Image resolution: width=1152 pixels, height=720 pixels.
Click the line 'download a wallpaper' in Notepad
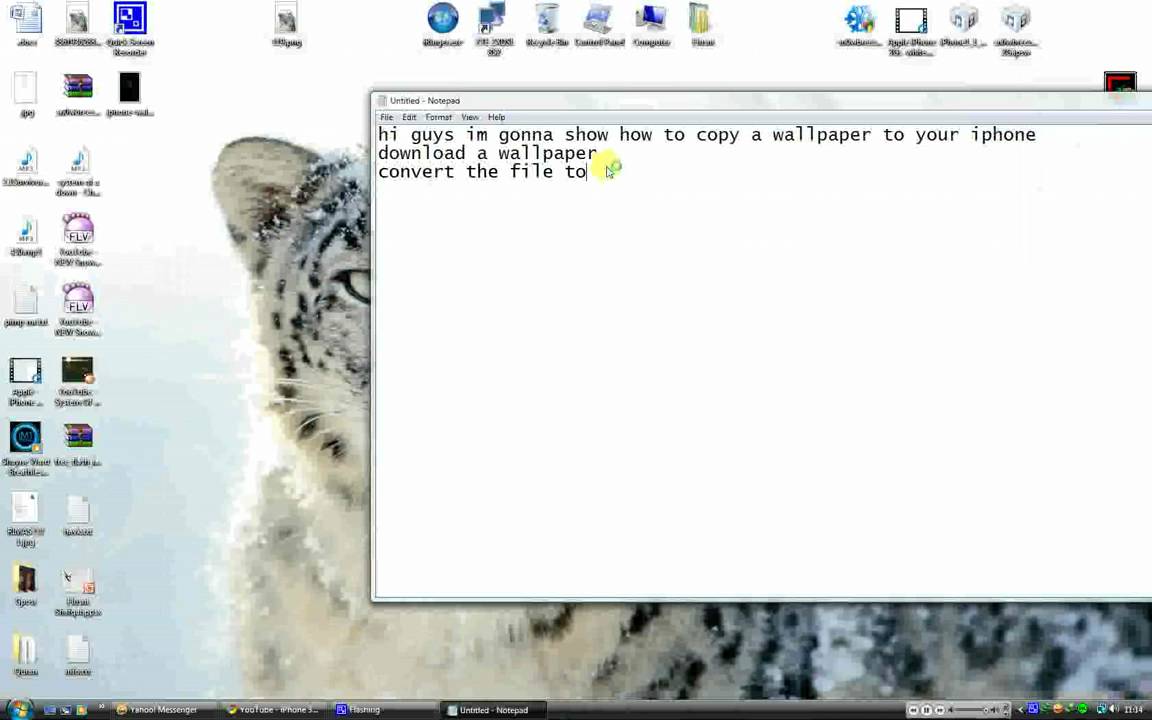487,153
